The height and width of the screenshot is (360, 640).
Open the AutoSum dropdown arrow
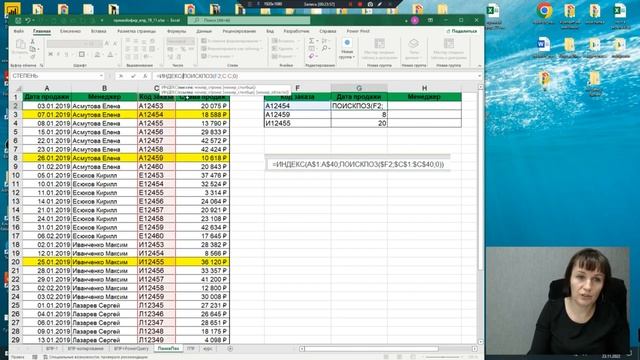317,41
